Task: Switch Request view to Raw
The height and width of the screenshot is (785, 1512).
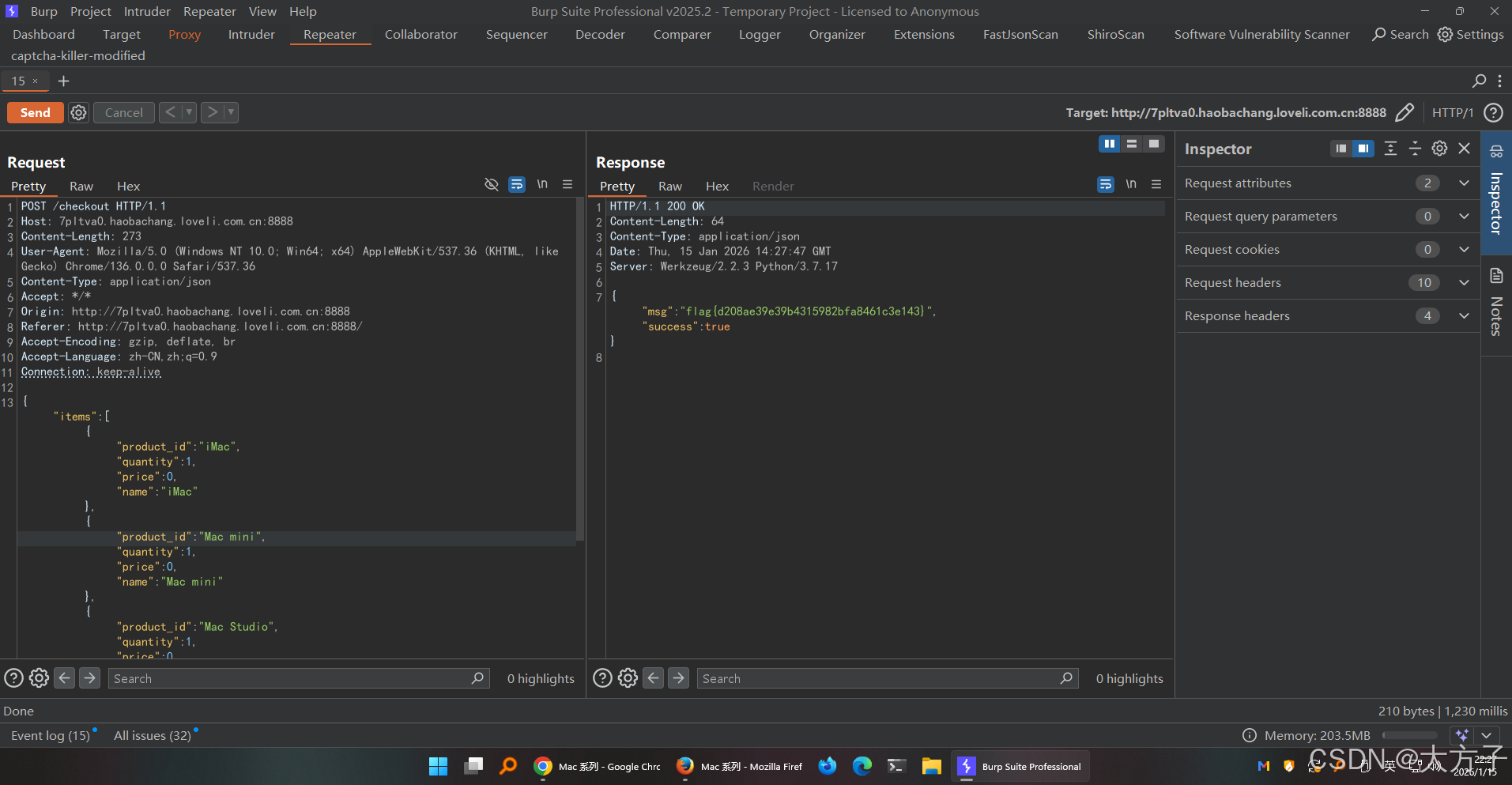Action: pos(81,187)
